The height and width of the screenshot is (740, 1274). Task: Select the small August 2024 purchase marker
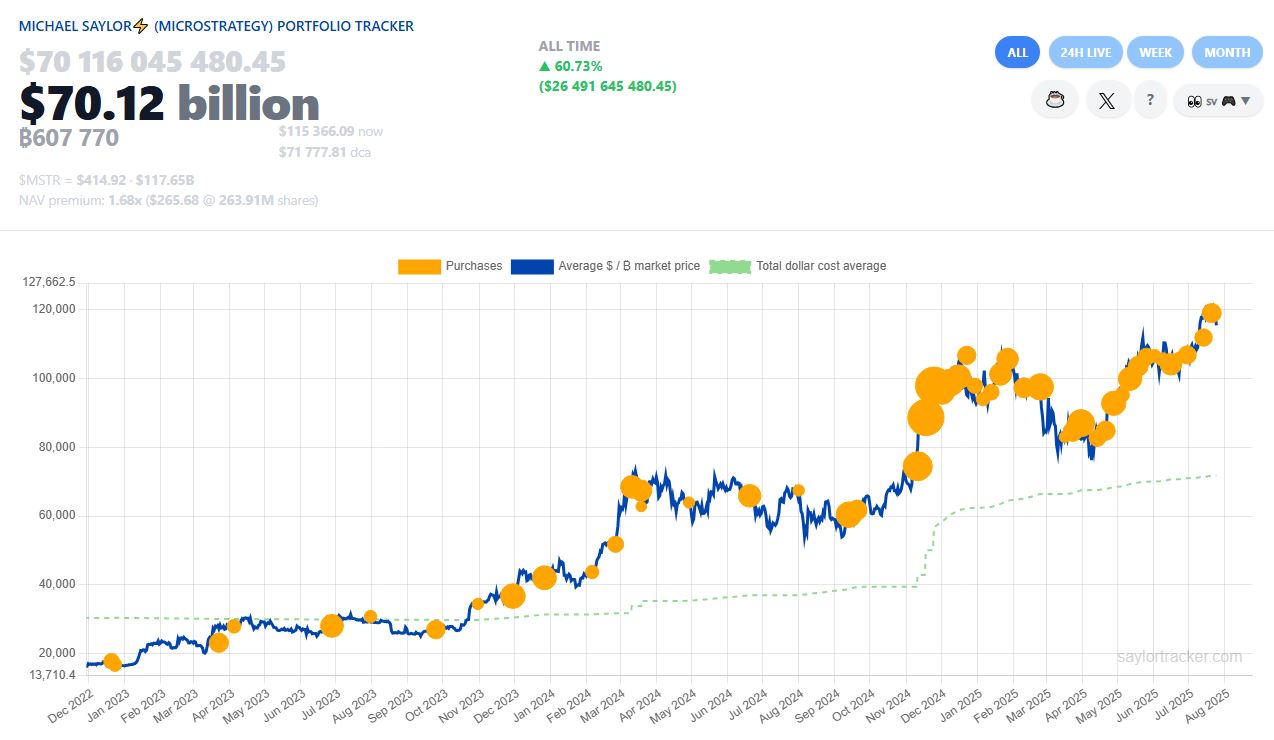(x=798, y=490)
